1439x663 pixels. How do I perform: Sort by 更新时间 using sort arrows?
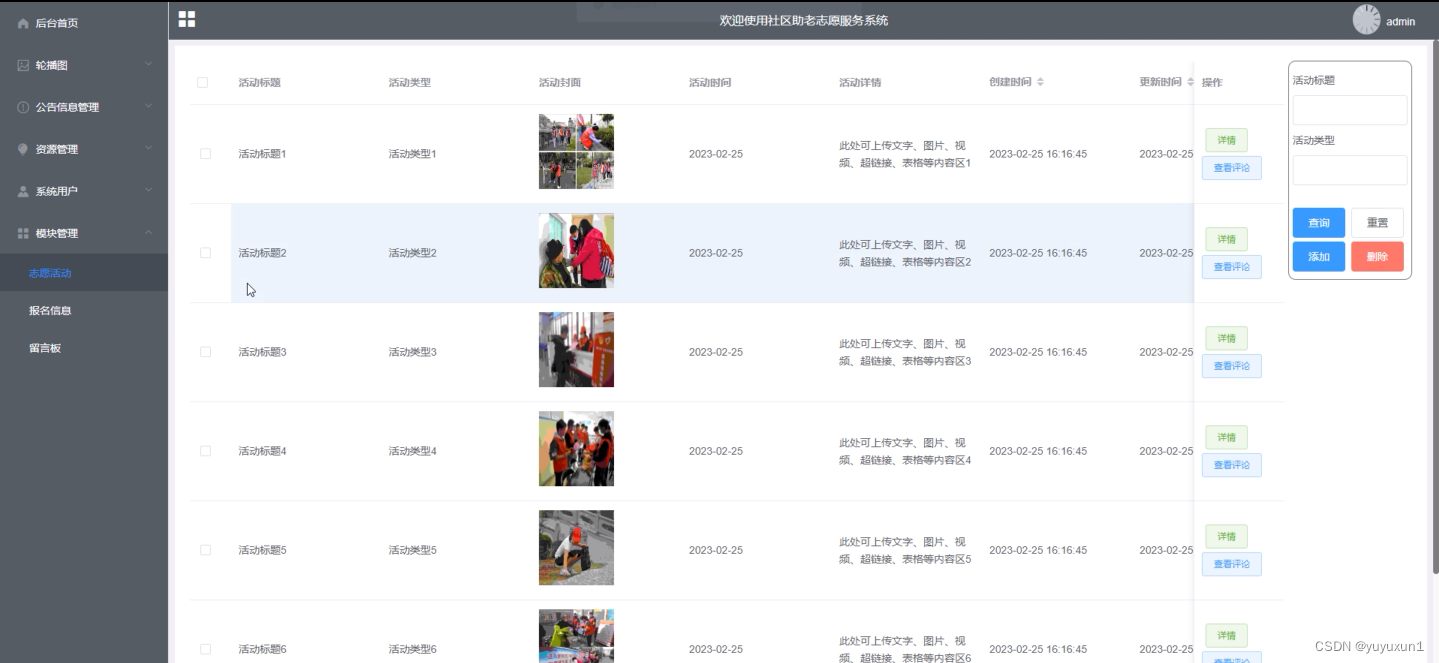(1190, 82)
